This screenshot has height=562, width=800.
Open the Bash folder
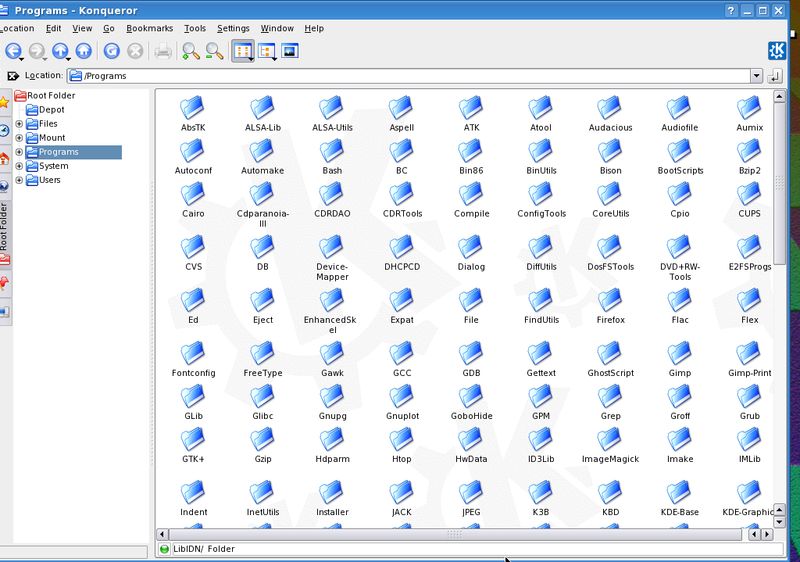[332, 157]
